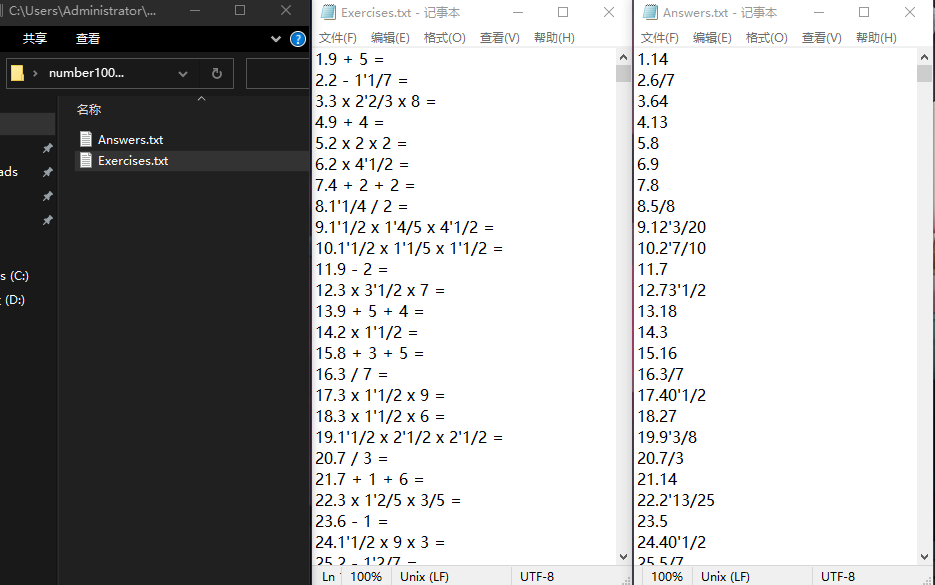935x585 pixels.
Task: Click the Notepad icon in Exercises.txt title bar
Action: click(327, 13)
